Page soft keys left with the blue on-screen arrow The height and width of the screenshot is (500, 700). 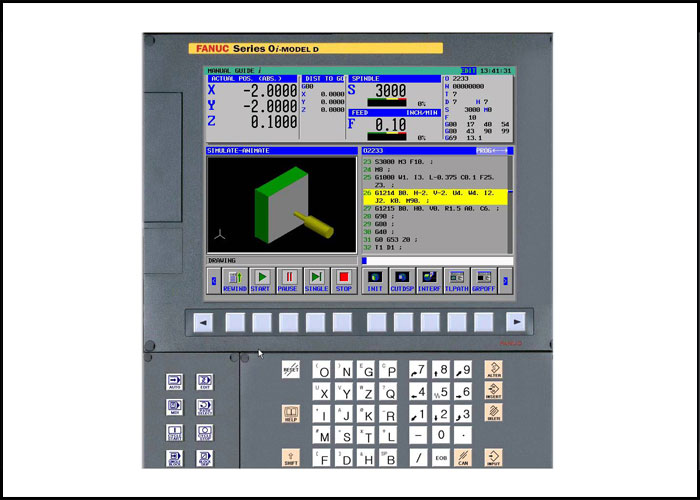point(214,281)
